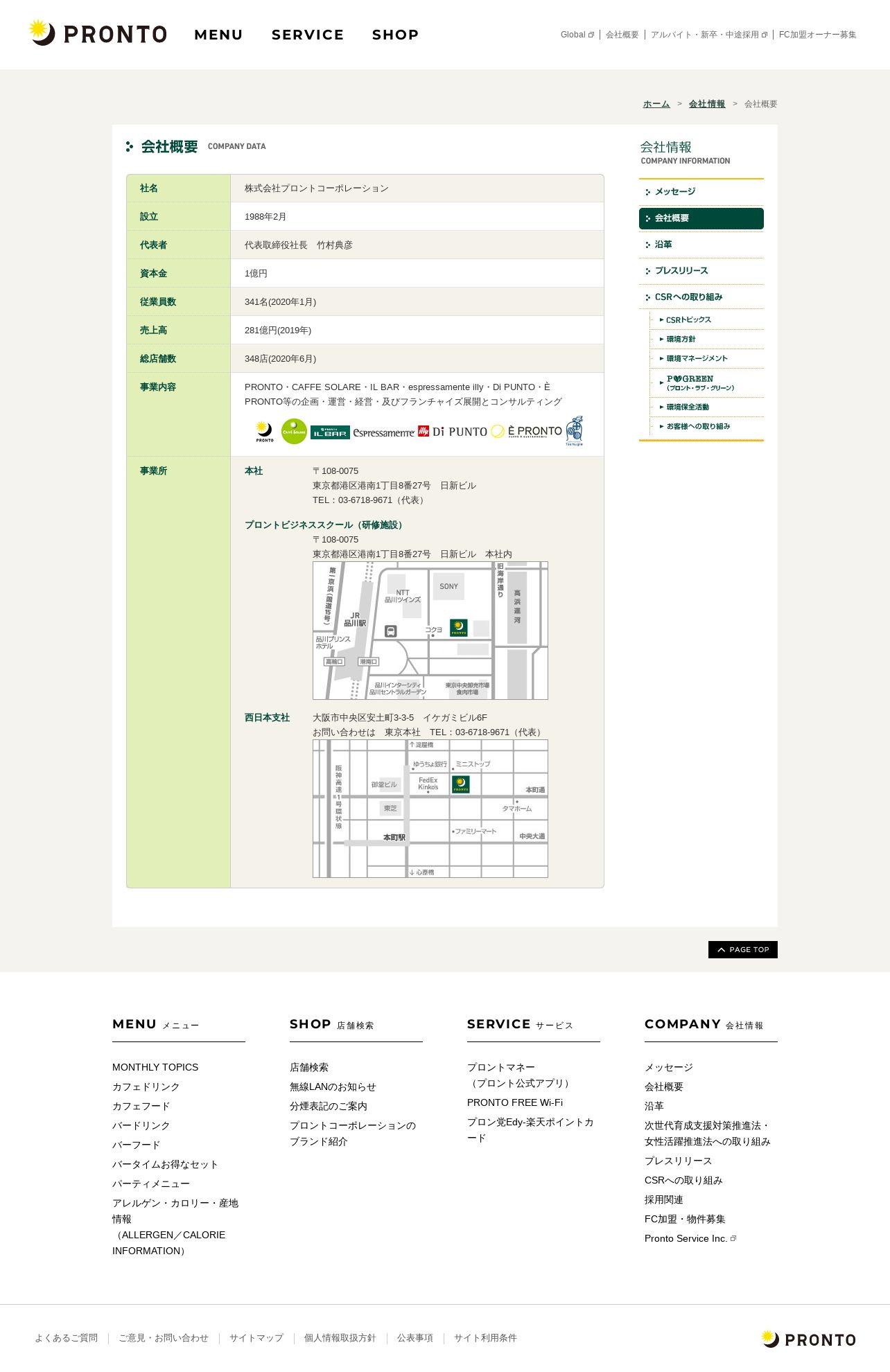Screen dimensions: 890x1372
Task: Open ブランド紹介 footer link
Action: 353,1134
